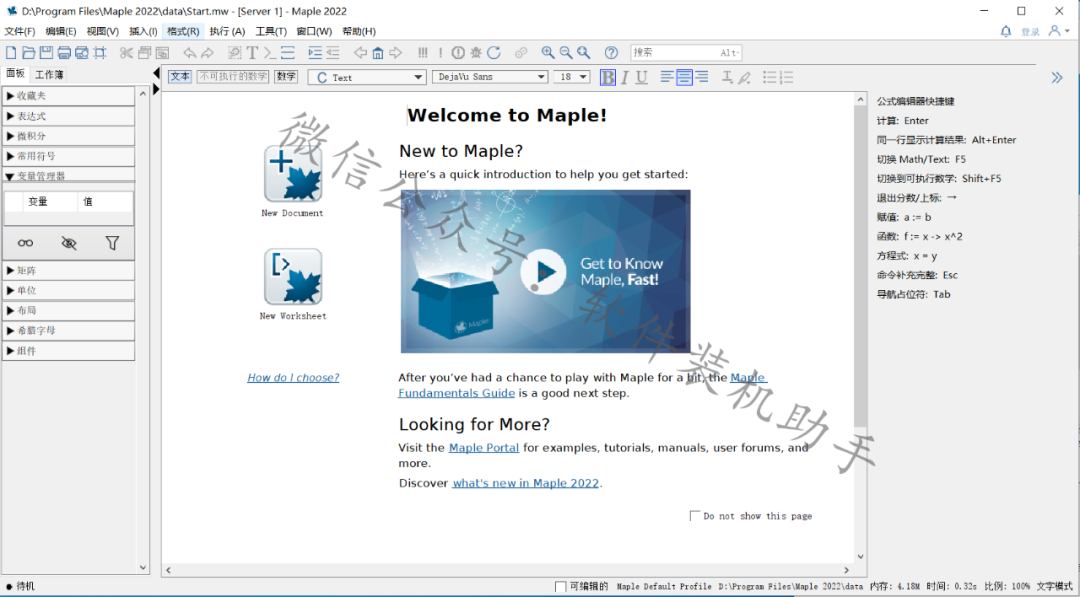The width and height of the screenshot is (1080, 597).
Task: Switch to 文本 text mode
Action: click(x=180, y=76)
